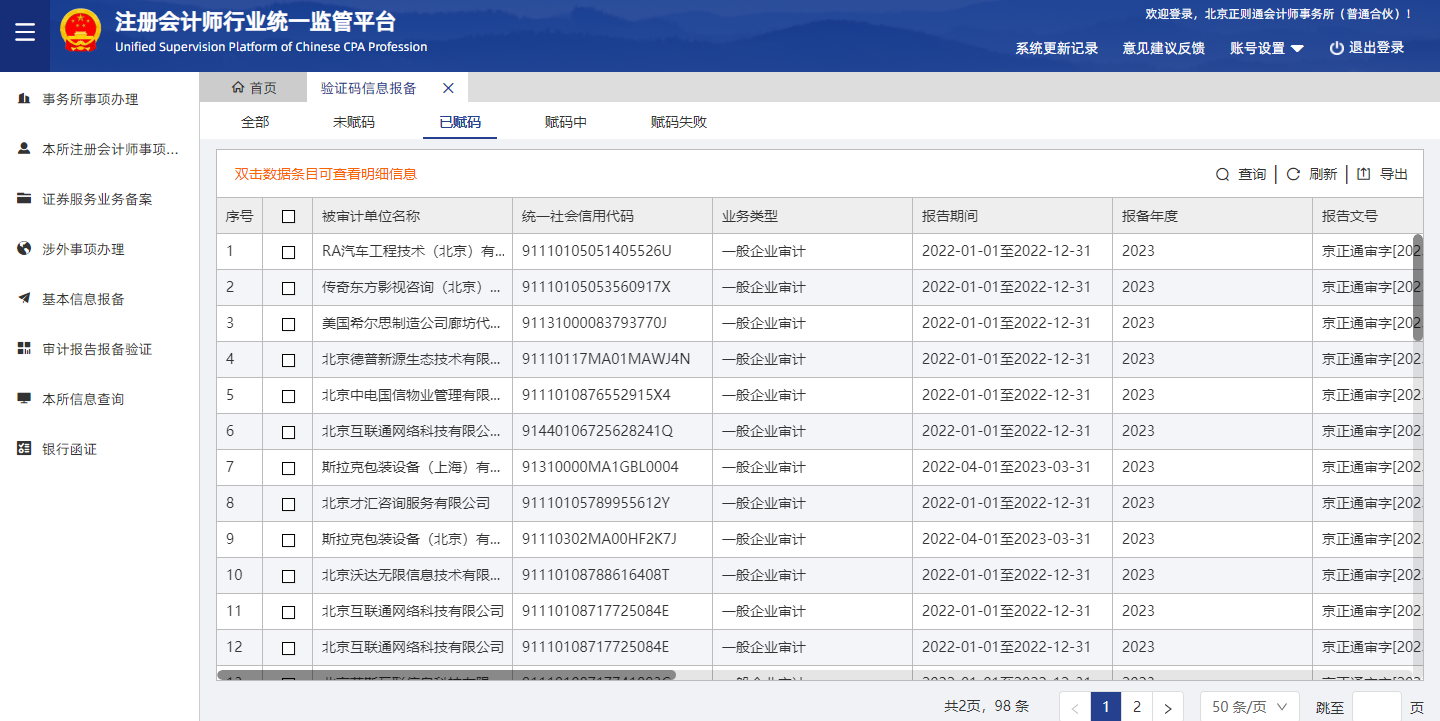Screen dimensions: 1440x721
Task: Click the export icon next to 导出
Action: (1363, 174)
